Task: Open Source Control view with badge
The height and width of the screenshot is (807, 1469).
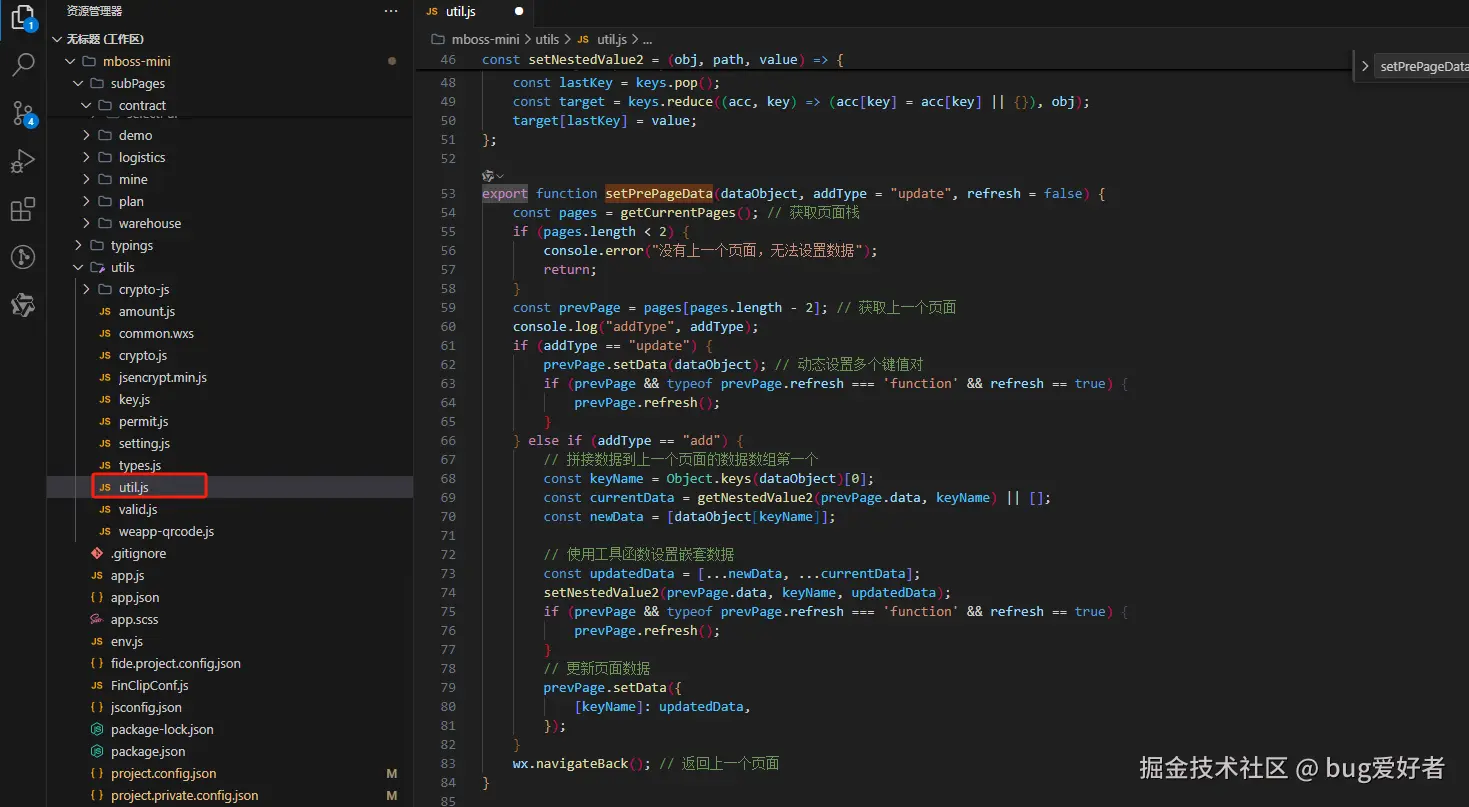Action: (23, 113)
